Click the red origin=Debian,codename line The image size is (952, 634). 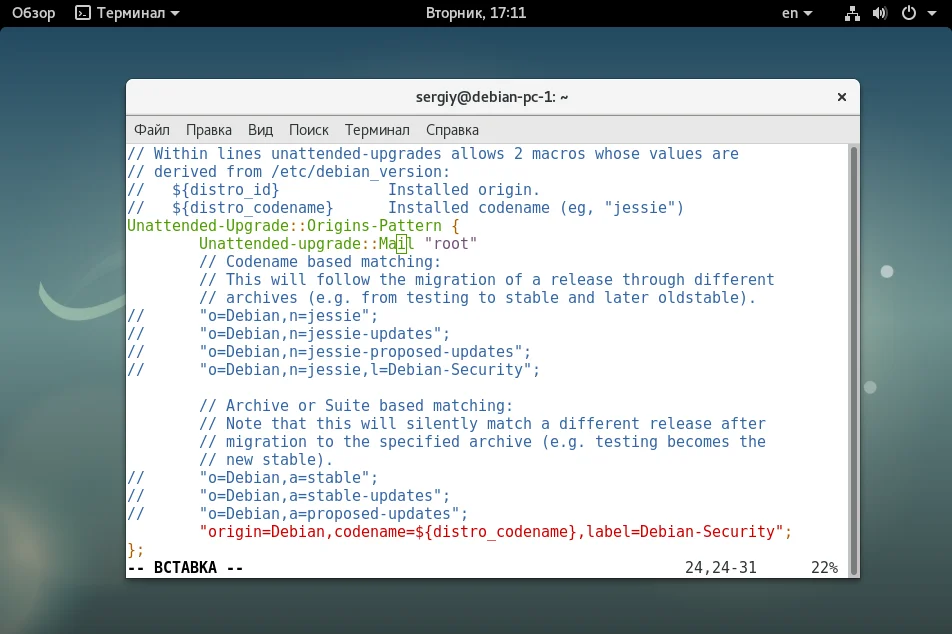pyautogui.click(x=495, y=532)
